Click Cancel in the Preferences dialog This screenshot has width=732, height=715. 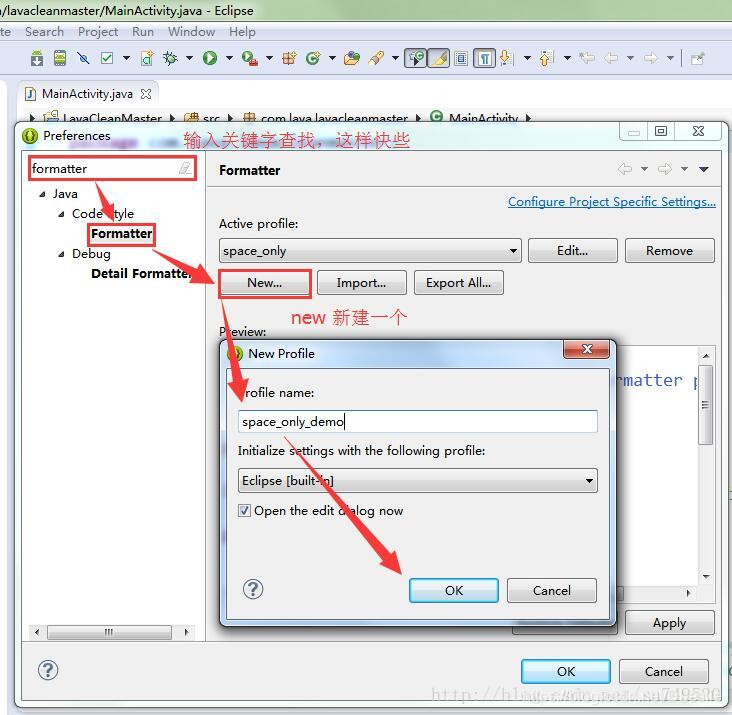point(664,671)
